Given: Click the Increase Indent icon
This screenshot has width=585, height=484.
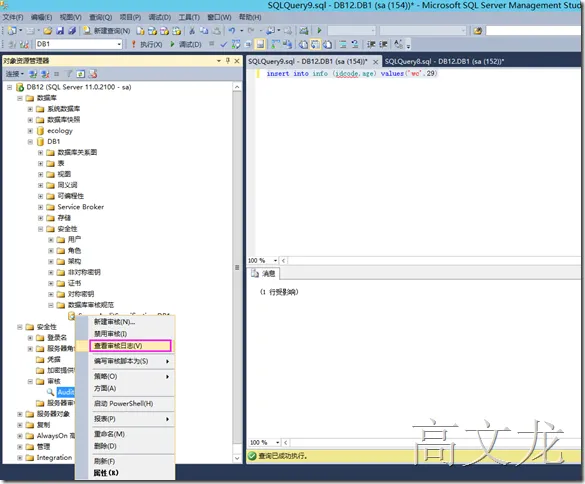Looking at the screenshot, I should [383, 45].
